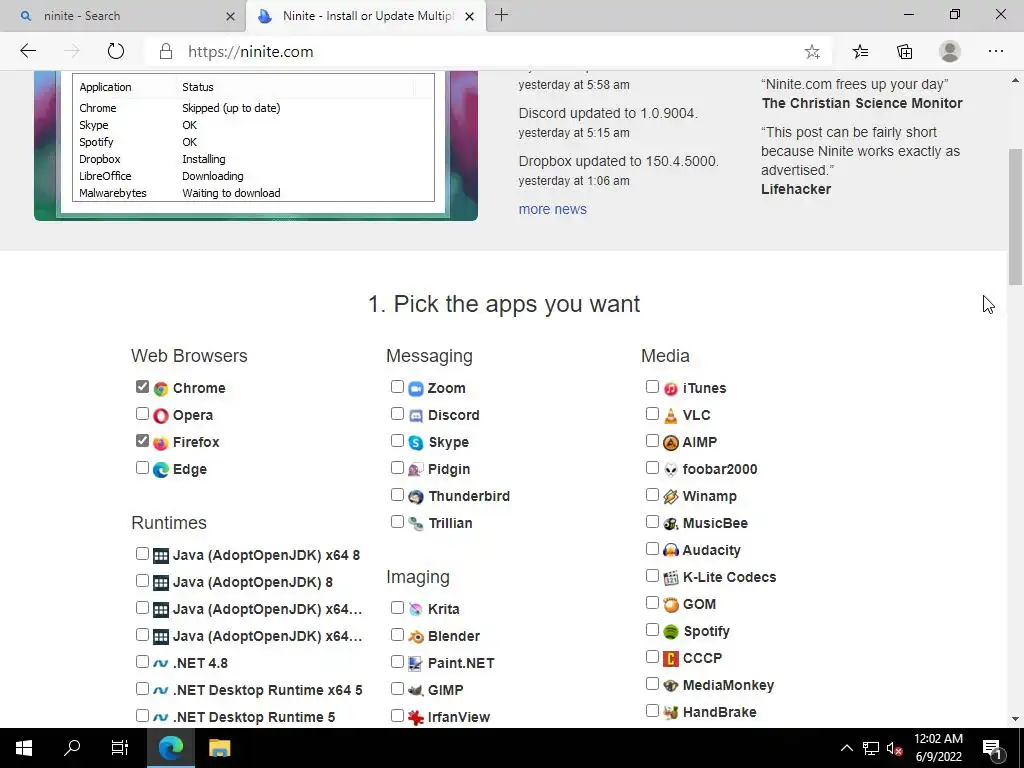The height and width of the screenshot is (768, 1024).
Task: Open the Favorites list toolbar icon
Action: (860, 52)
